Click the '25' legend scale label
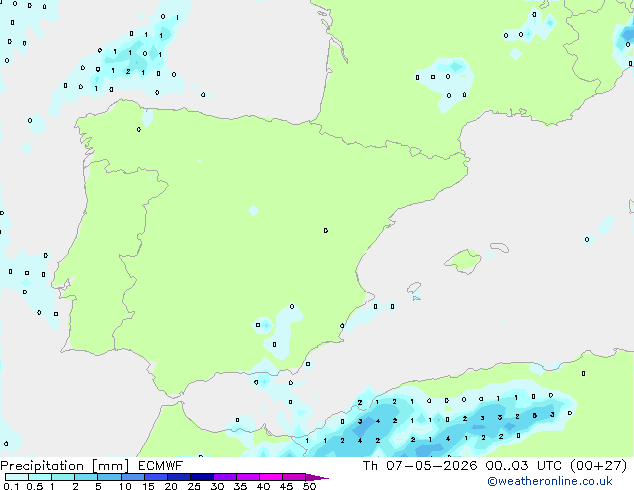634x490 pixels. coord(194,486)
